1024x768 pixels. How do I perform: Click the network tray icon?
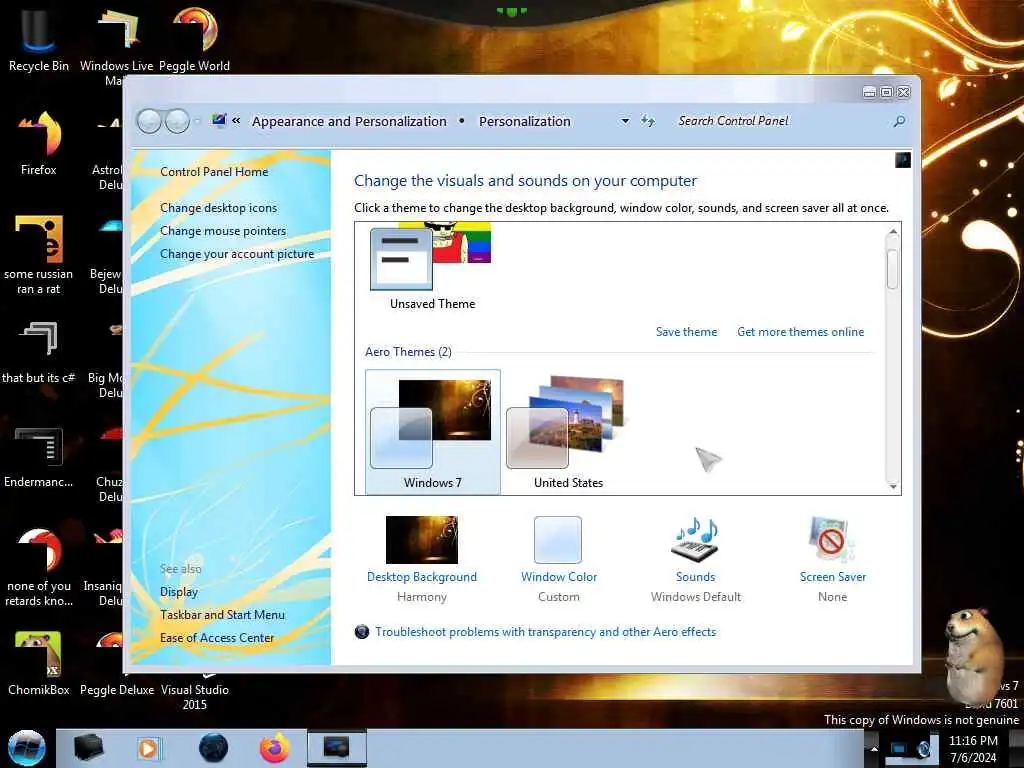pyautogui.click(x=899, y=748)
